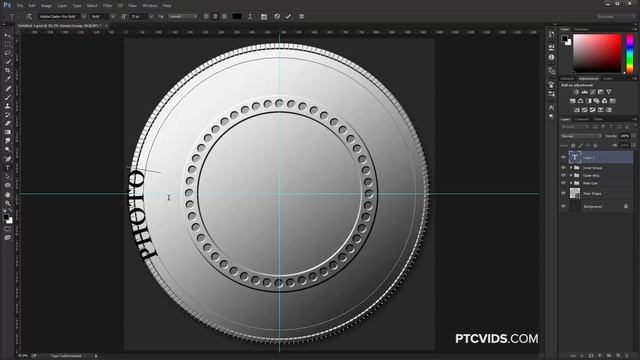The image size is (640, 360).
Task: Cancel text edits with the cancel icon
Action: [x=277, y=16]
